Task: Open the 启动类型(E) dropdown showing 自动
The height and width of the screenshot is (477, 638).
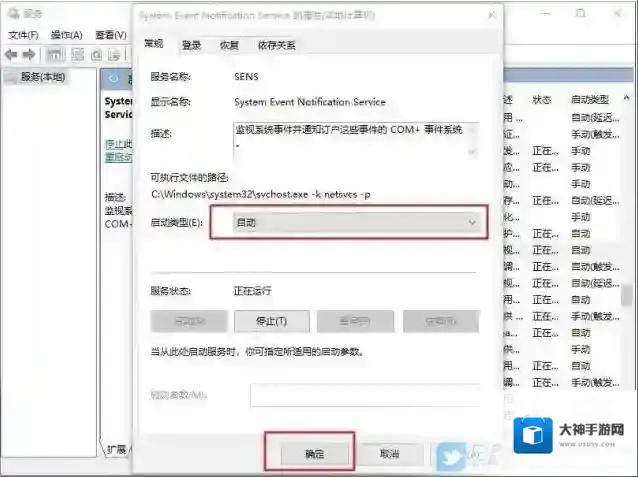Action: tap(356, 222)
